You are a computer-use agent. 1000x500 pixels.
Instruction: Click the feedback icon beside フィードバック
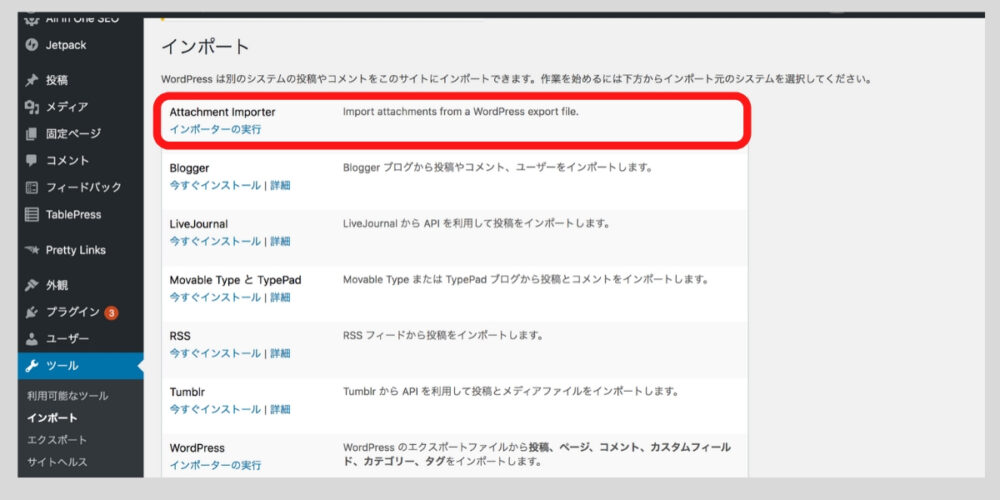(x=31, y=188)
